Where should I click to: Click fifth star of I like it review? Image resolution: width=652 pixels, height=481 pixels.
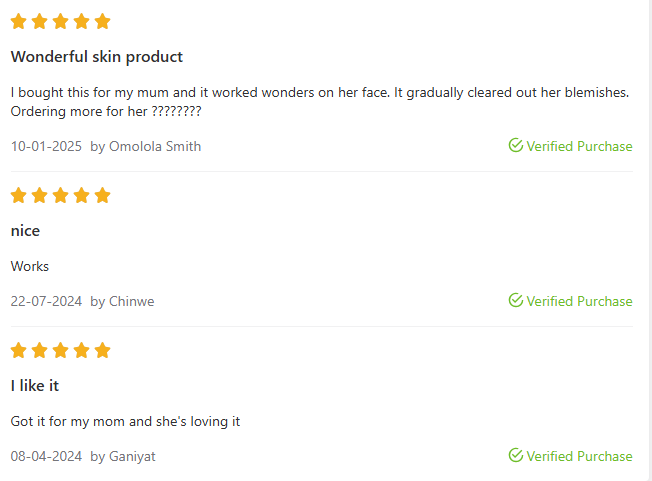pos(102,350)
